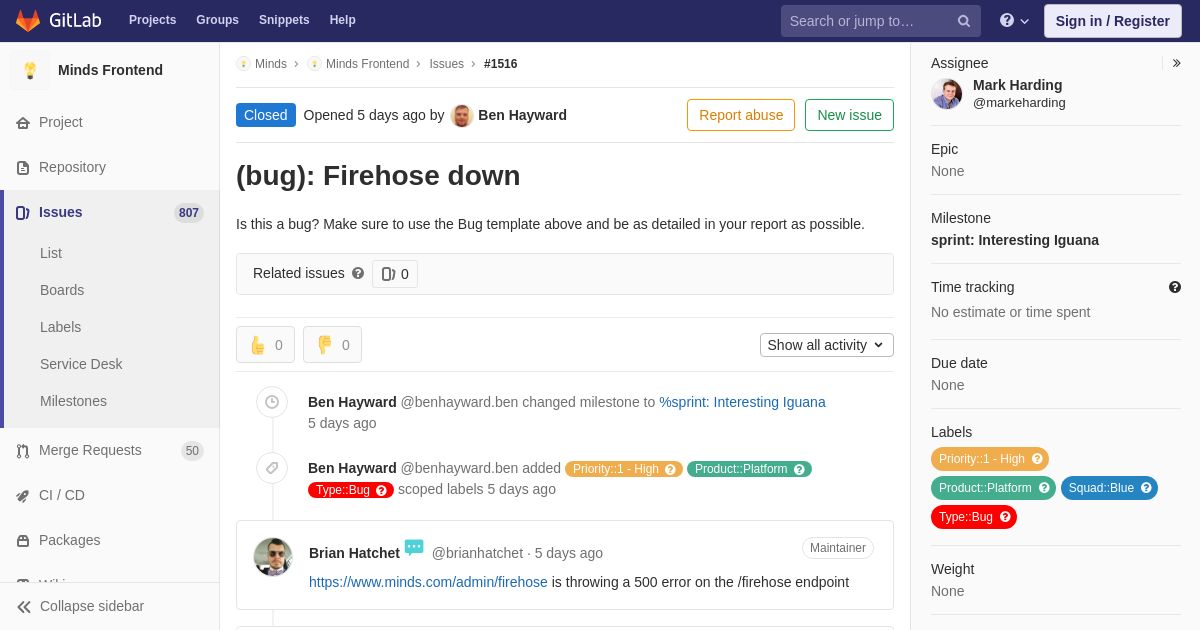
Task: Click Mark Harding's assignee avatar
Action: 947,94
